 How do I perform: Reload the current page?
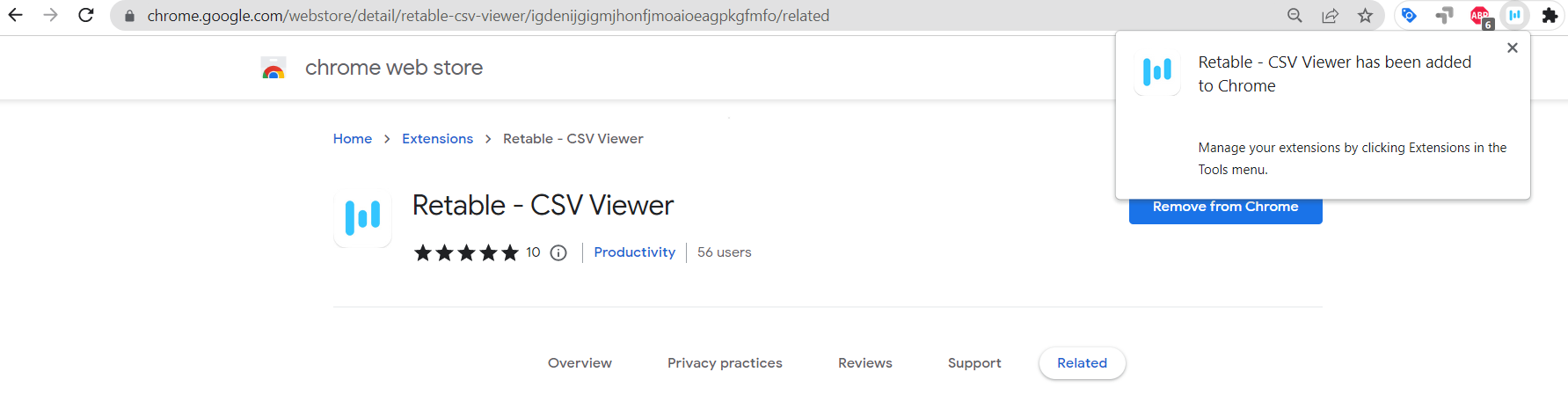(85, 15)
